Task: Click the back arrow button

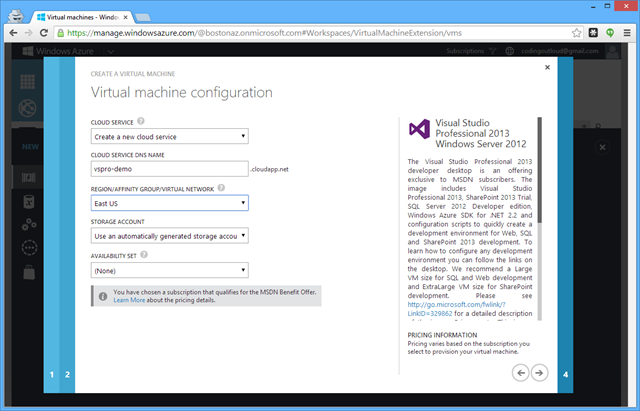Action: tap(520, 372)
